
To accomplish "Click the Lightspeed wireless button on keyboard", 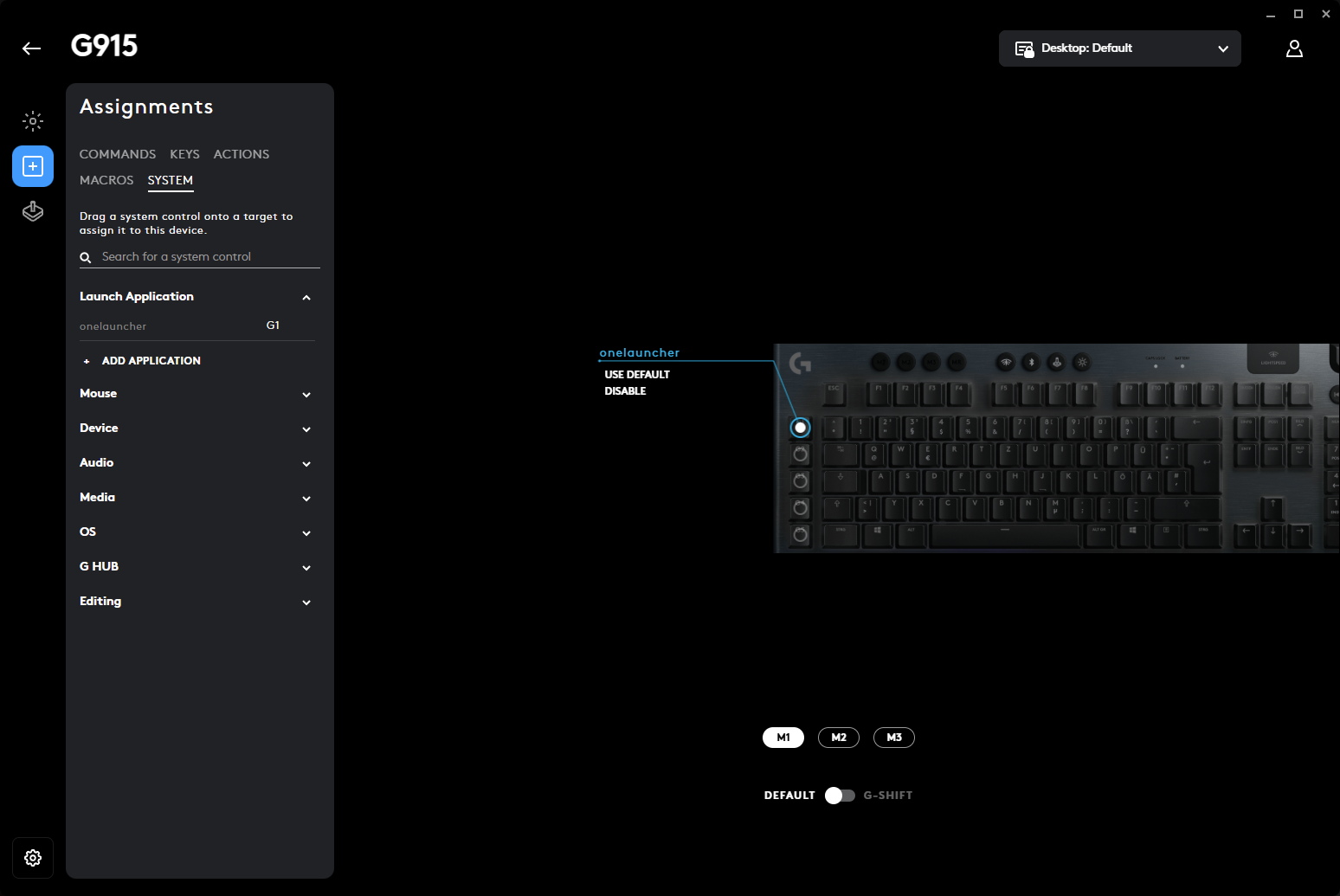I will [1005, 362].
